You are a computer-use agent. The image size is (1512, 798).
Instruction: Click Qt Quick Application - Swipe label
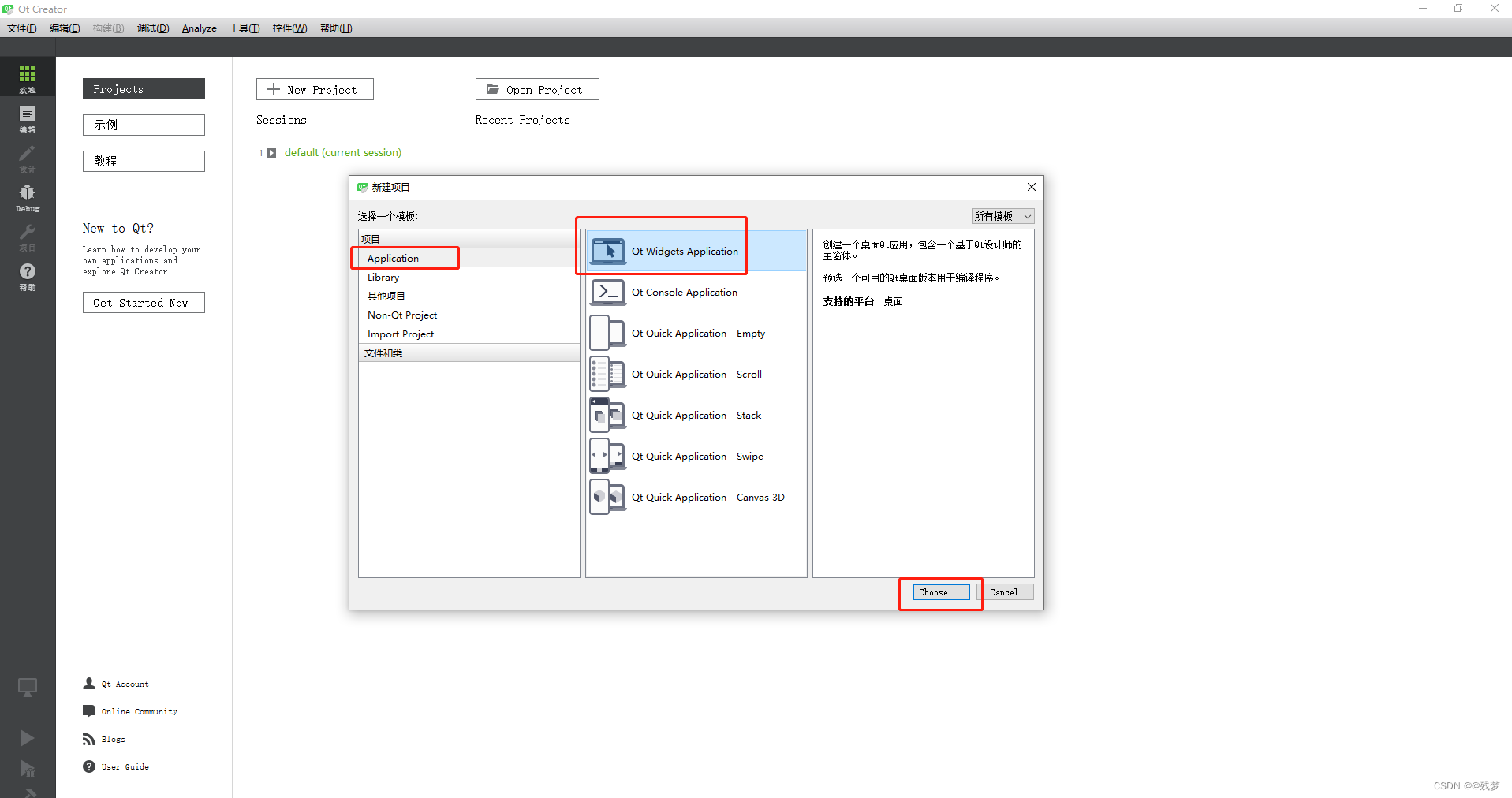pyautogui.click(x=697, y=457)
